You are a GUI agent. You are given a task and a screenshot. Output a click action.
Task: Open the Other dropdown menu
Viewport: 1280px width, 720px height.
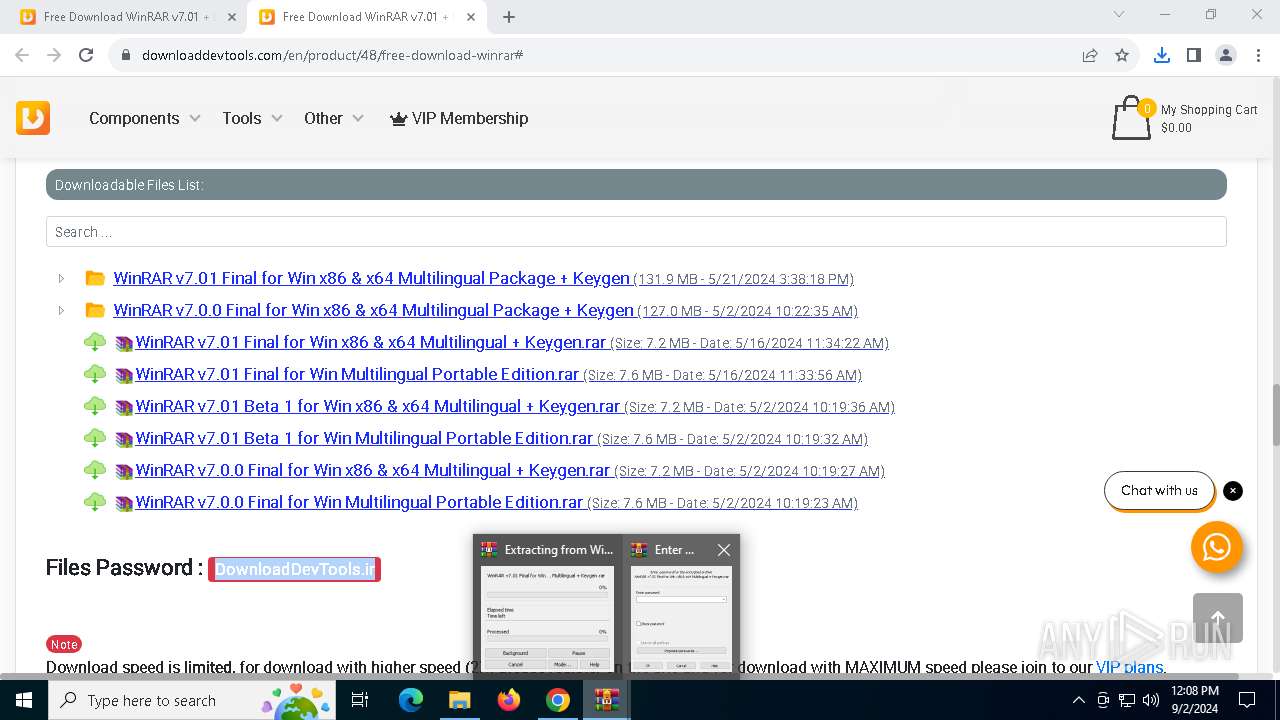(334, 118)
